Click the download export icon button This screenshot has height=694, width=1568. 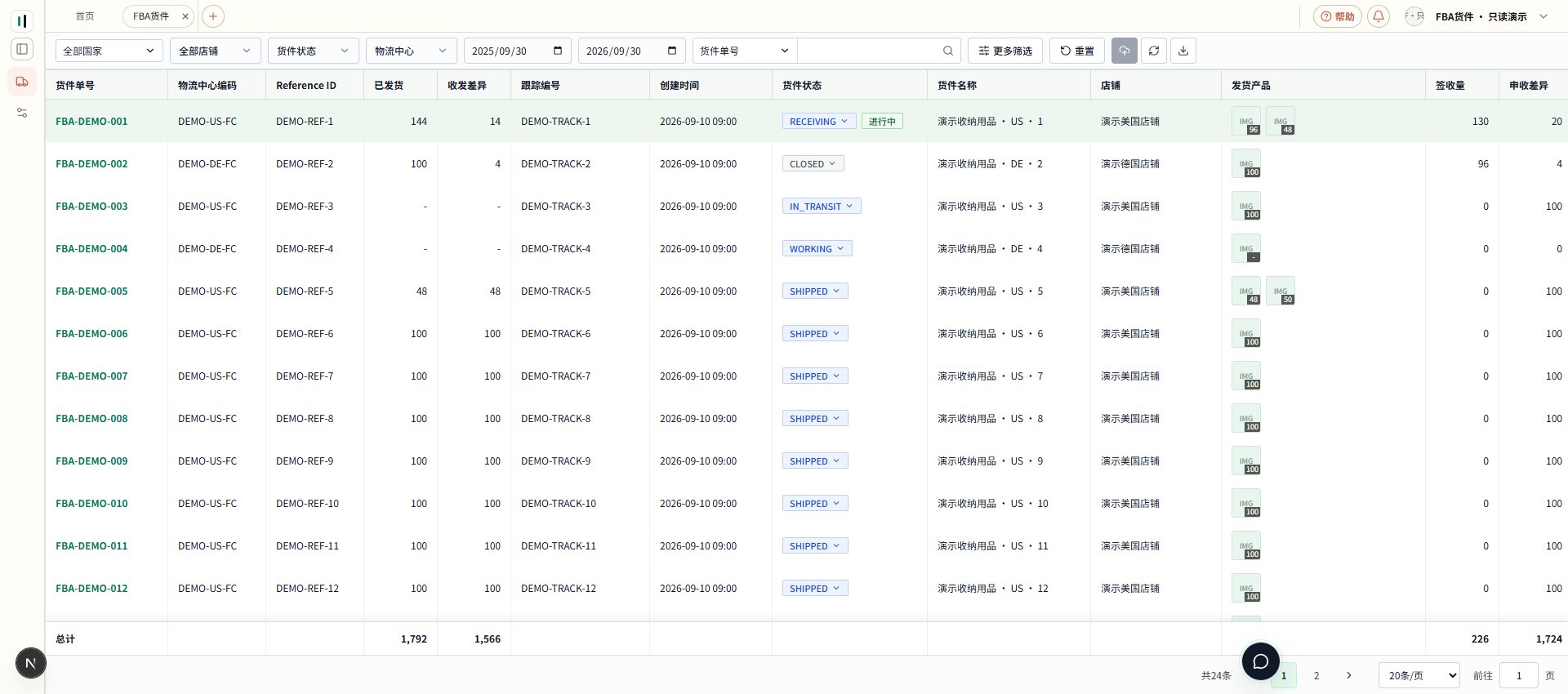click(1183, 51)
